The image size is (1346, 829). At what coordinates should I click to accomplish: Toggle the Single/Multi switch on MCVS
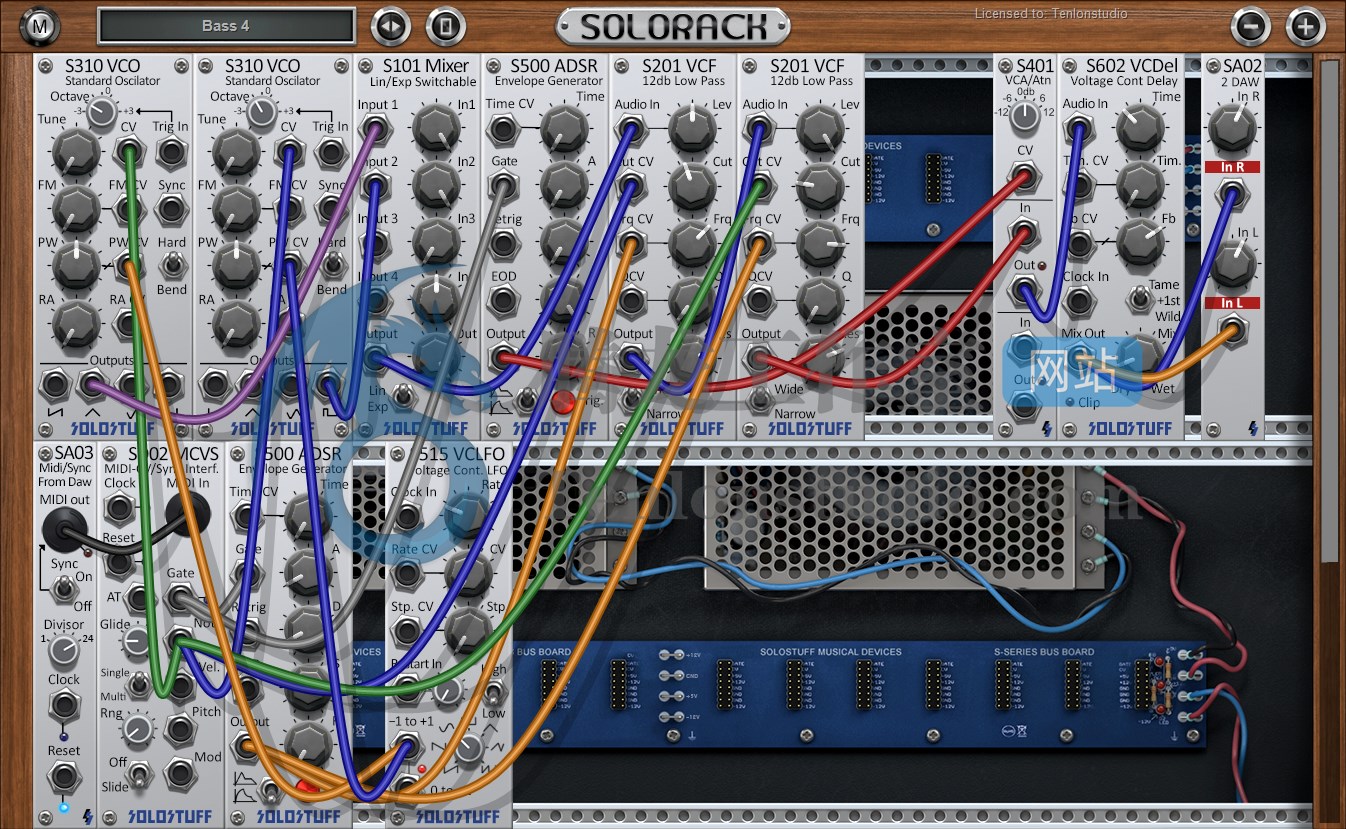140,682
